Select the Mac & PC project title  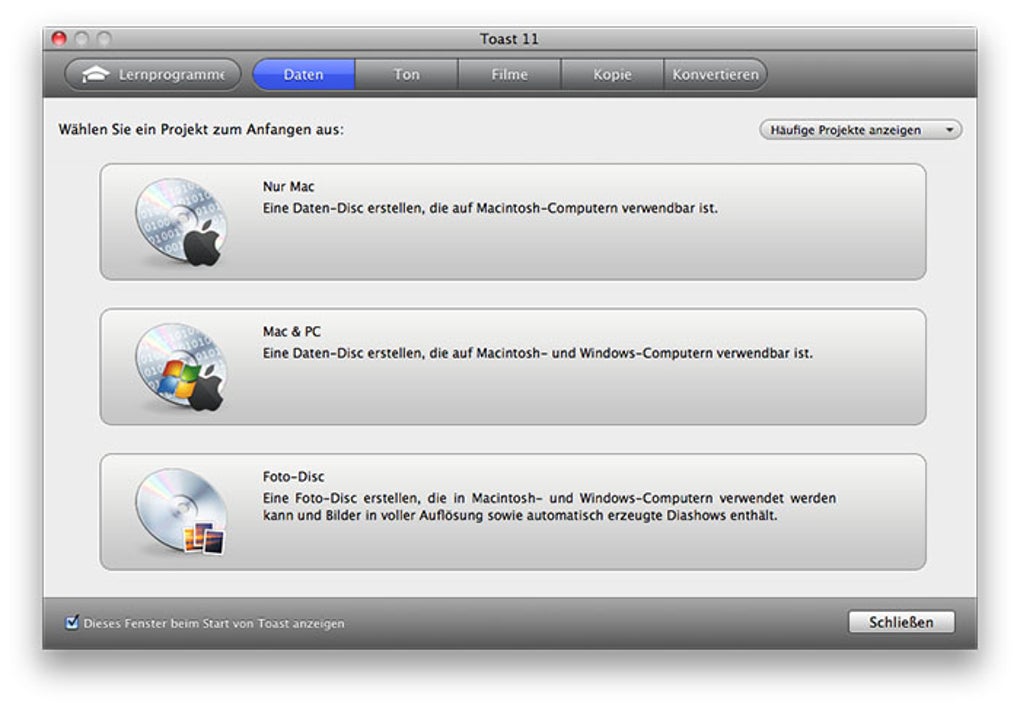tap(291, 332)
